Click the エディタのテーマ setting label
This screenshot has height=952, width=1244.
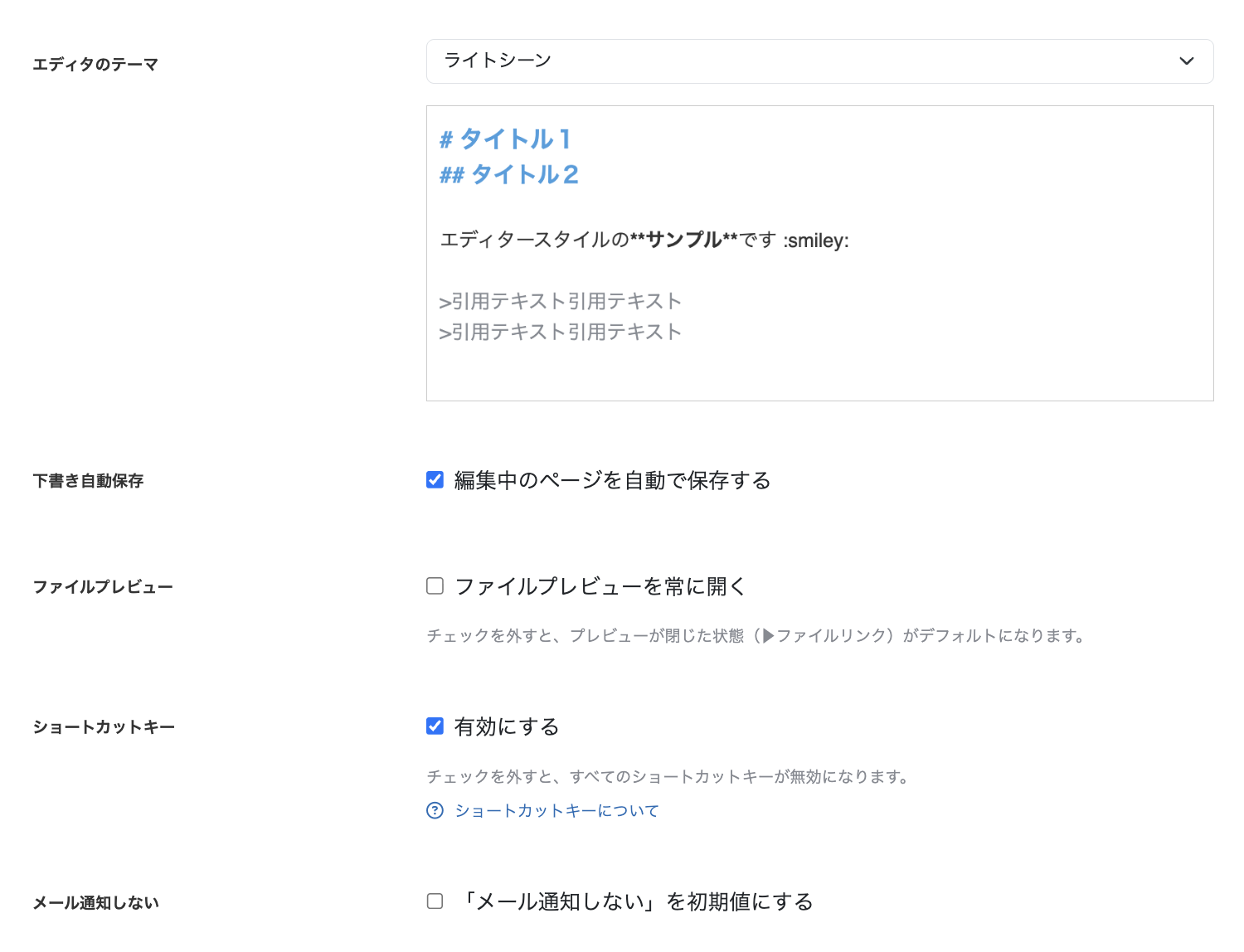[x=95, y=65]
